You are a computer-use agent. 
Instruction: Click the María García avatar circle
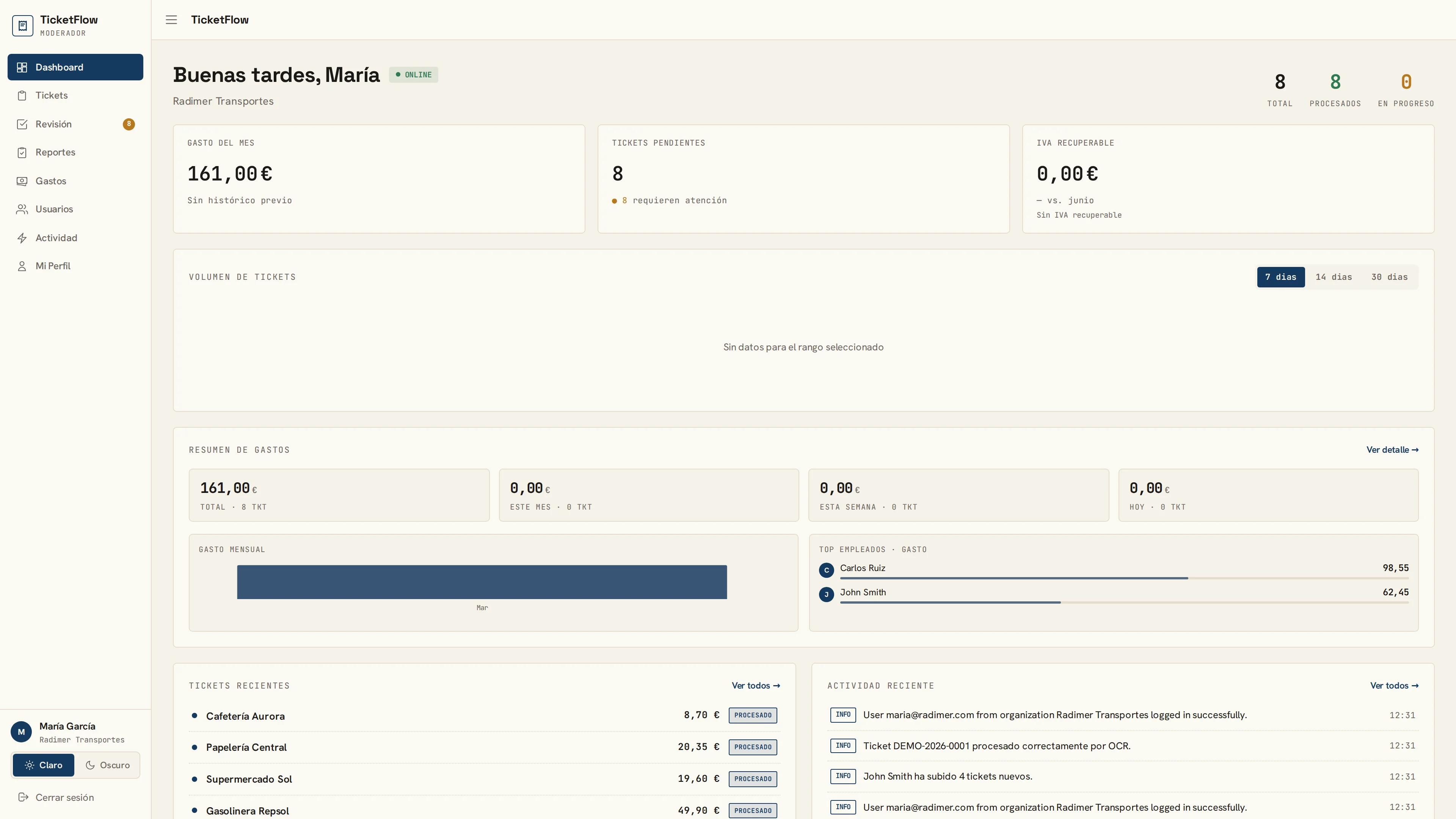(x=22, y=732)
